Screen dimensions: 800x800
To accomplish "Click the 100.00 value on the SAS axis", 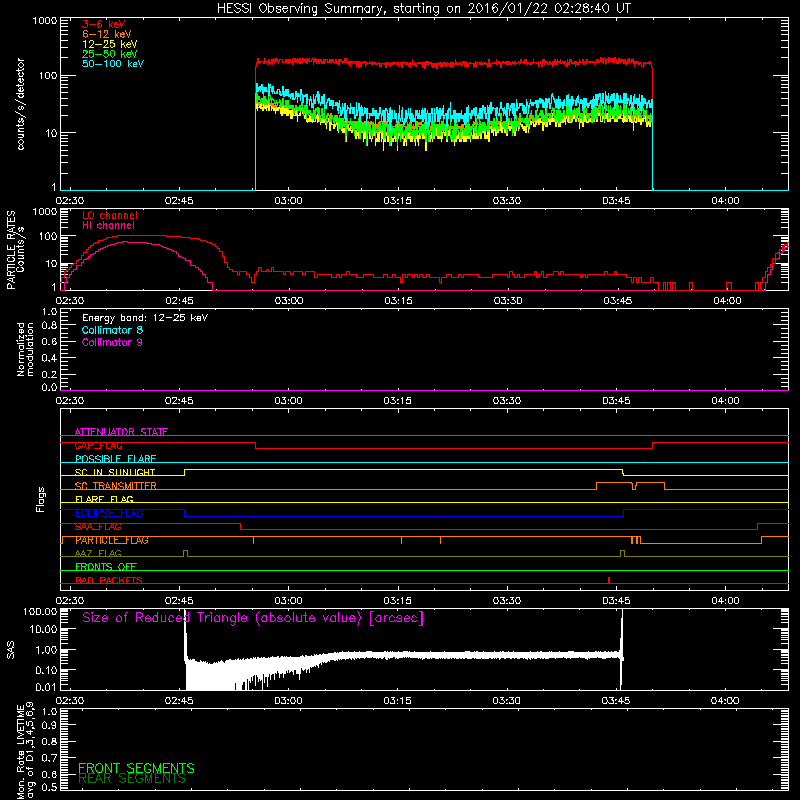I will (39, 611).
